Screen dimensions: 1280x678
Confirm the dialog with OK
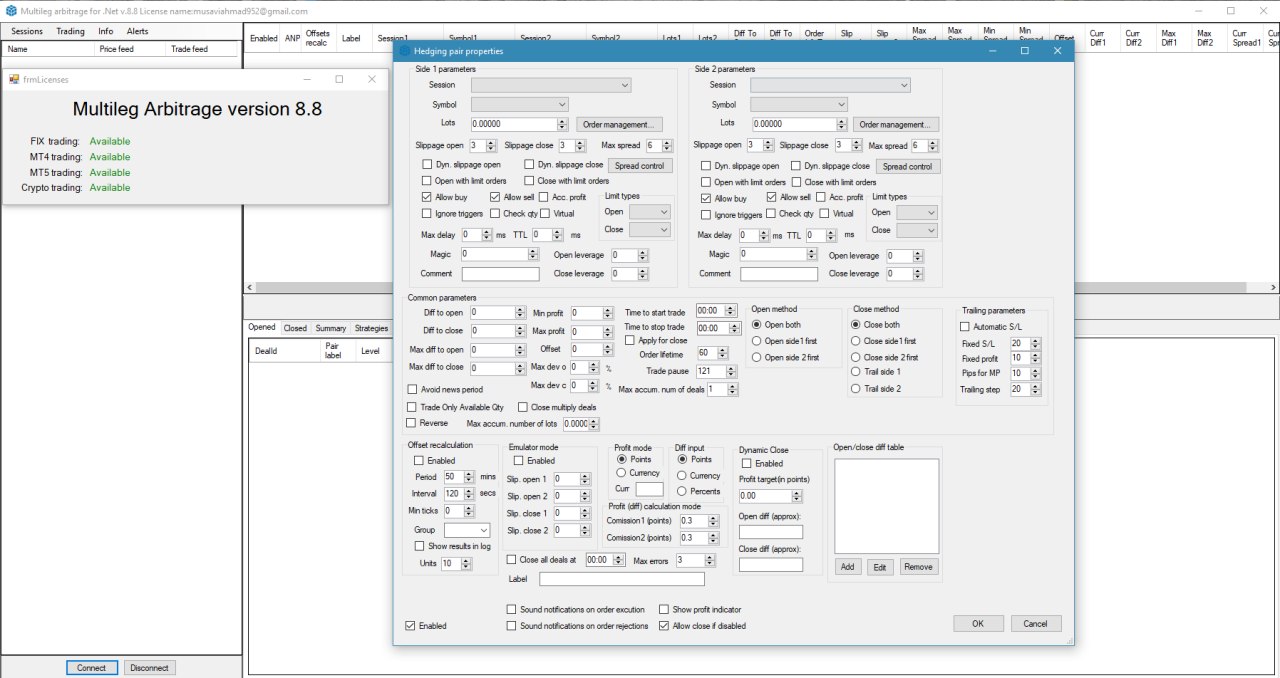coord(978,624)
